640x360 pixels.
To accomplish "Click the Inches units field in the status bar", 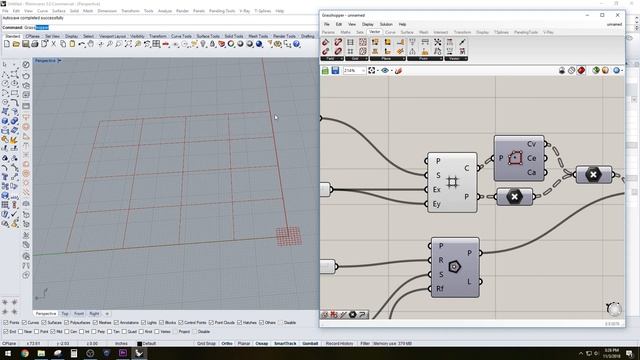I will (x=121, y=343).
